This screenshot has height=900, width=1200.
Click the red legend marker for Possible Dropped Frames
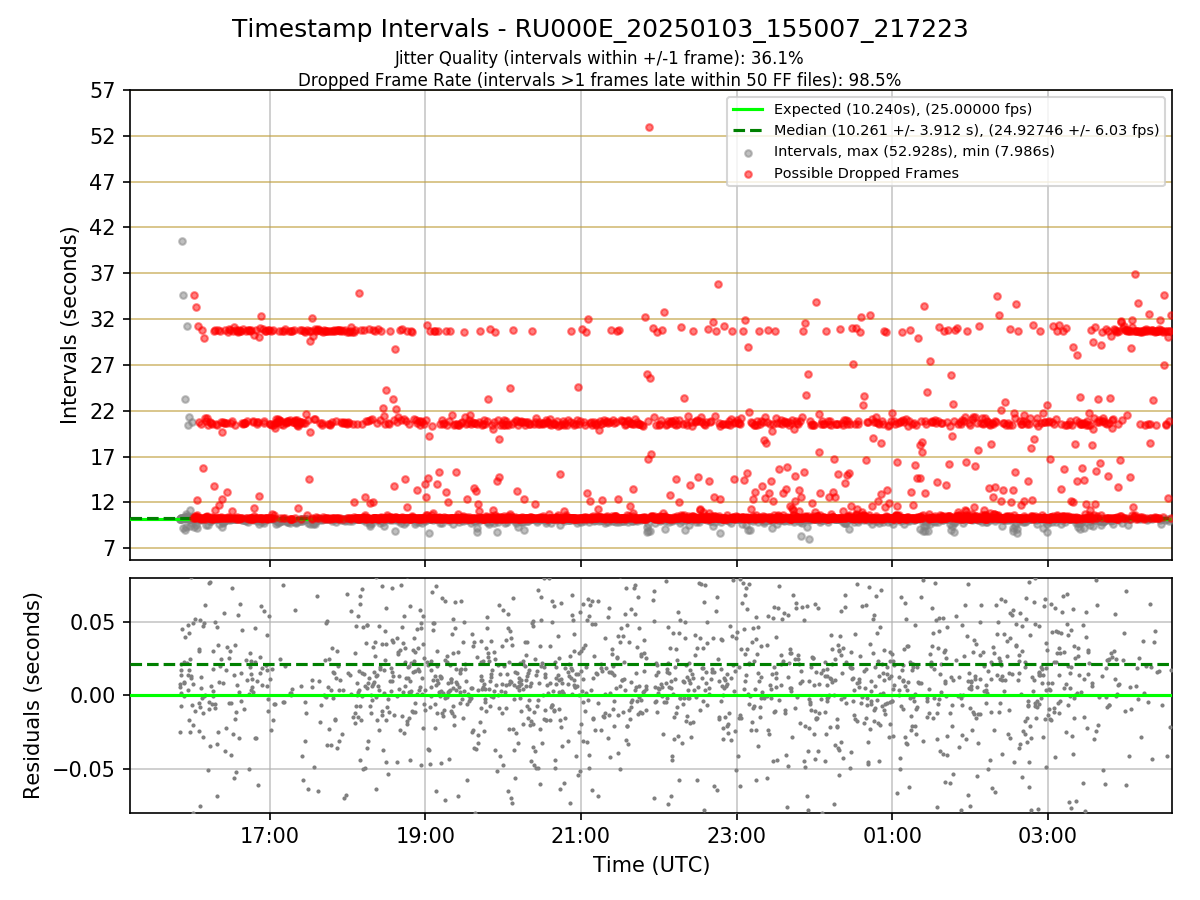pyautogui.click(x=749, y=173)
